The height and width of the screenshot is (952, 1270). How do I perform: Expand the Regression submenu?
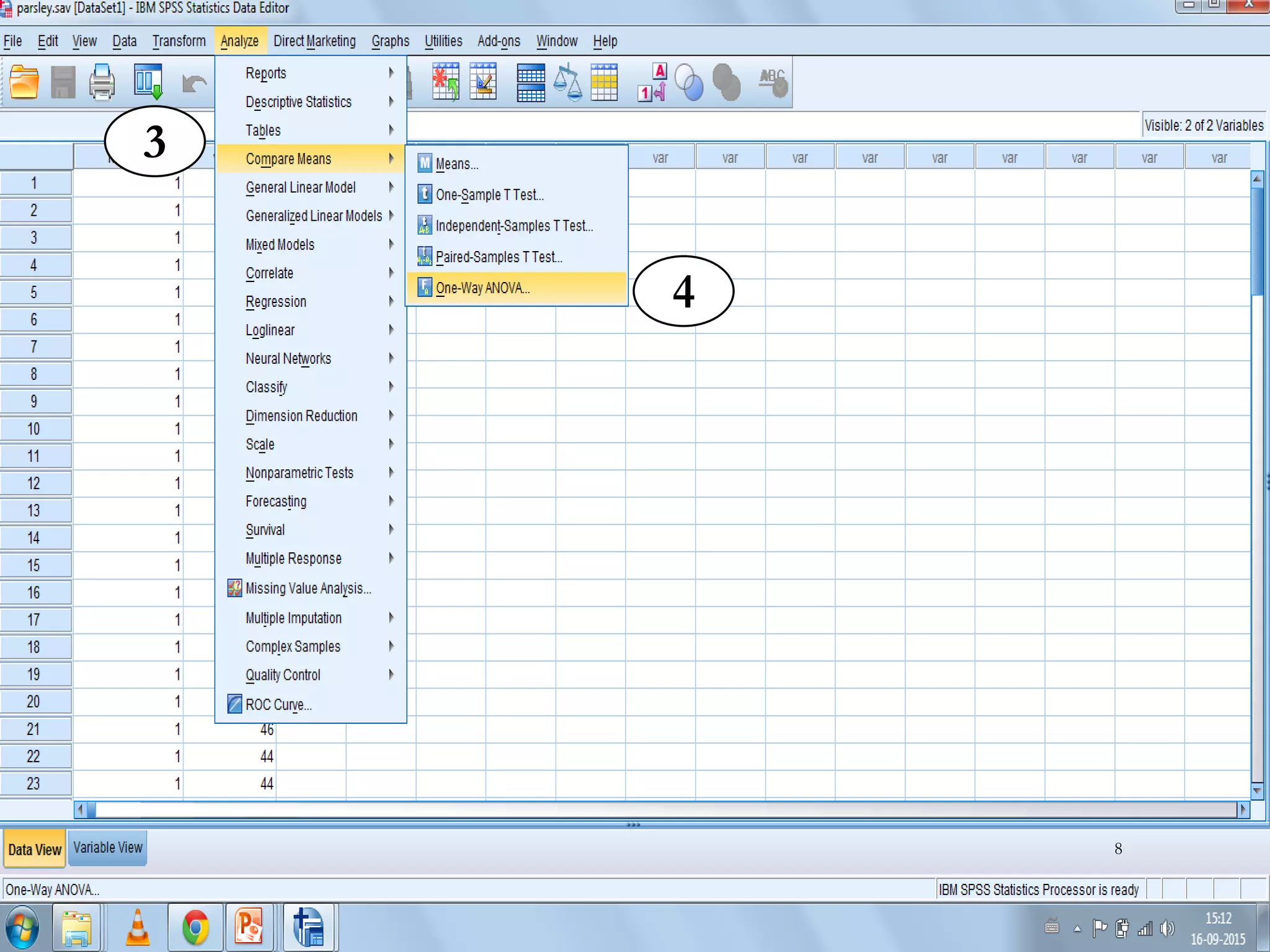pyautogui.click(x=276, y=302)
